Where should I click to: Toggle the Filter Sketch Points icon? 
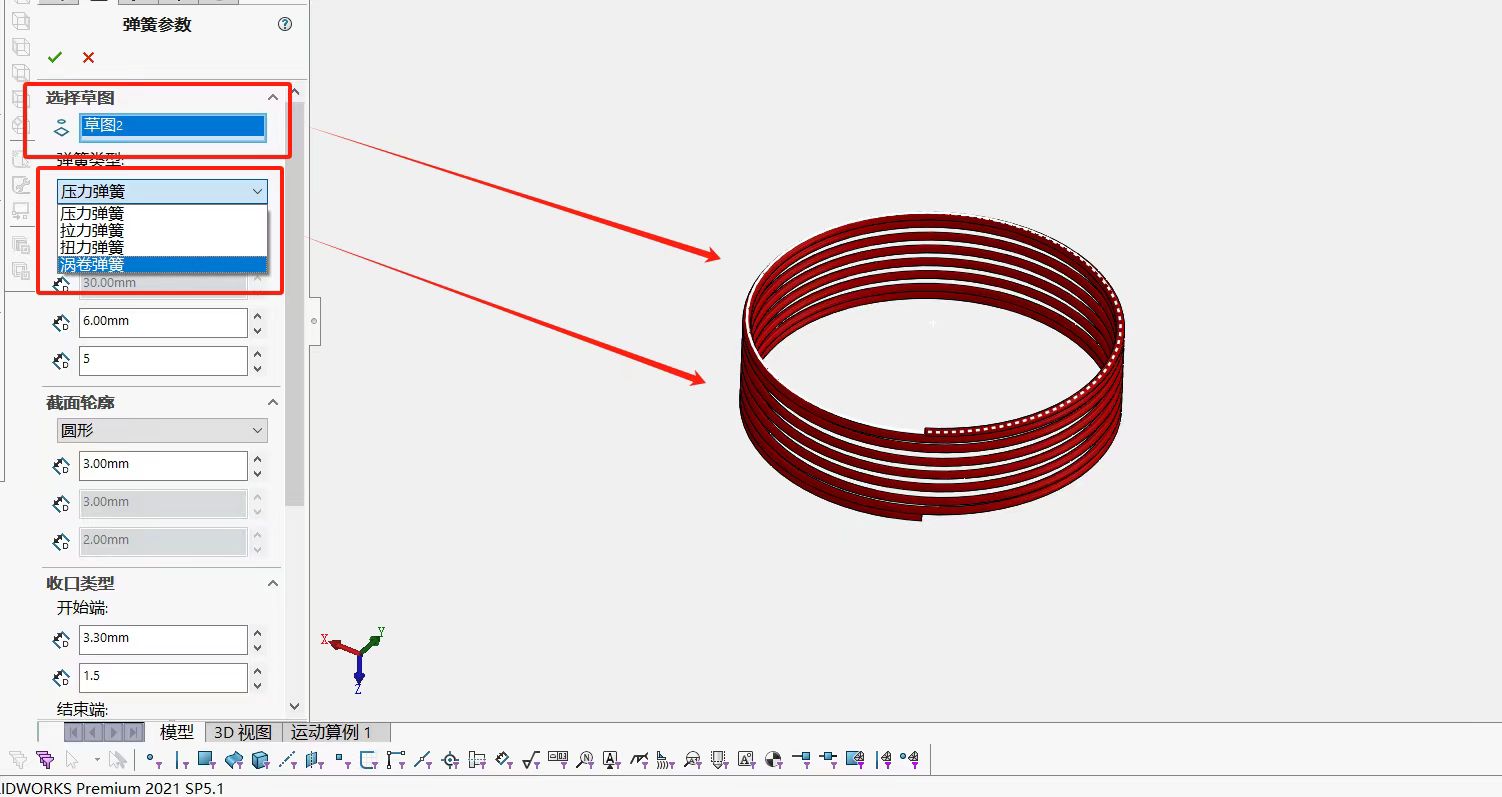(341, 760)
